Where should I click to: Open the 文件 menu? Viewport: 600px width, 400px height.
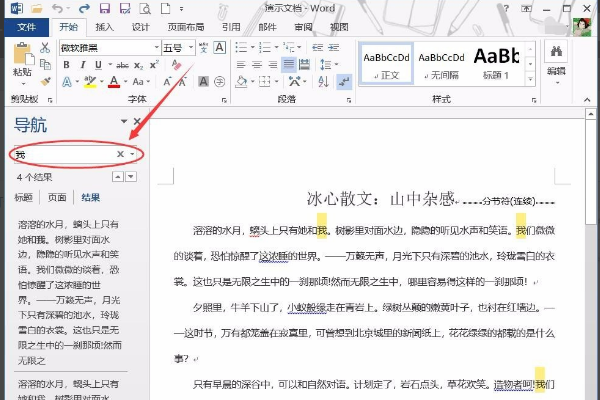[x=27, y=27]
